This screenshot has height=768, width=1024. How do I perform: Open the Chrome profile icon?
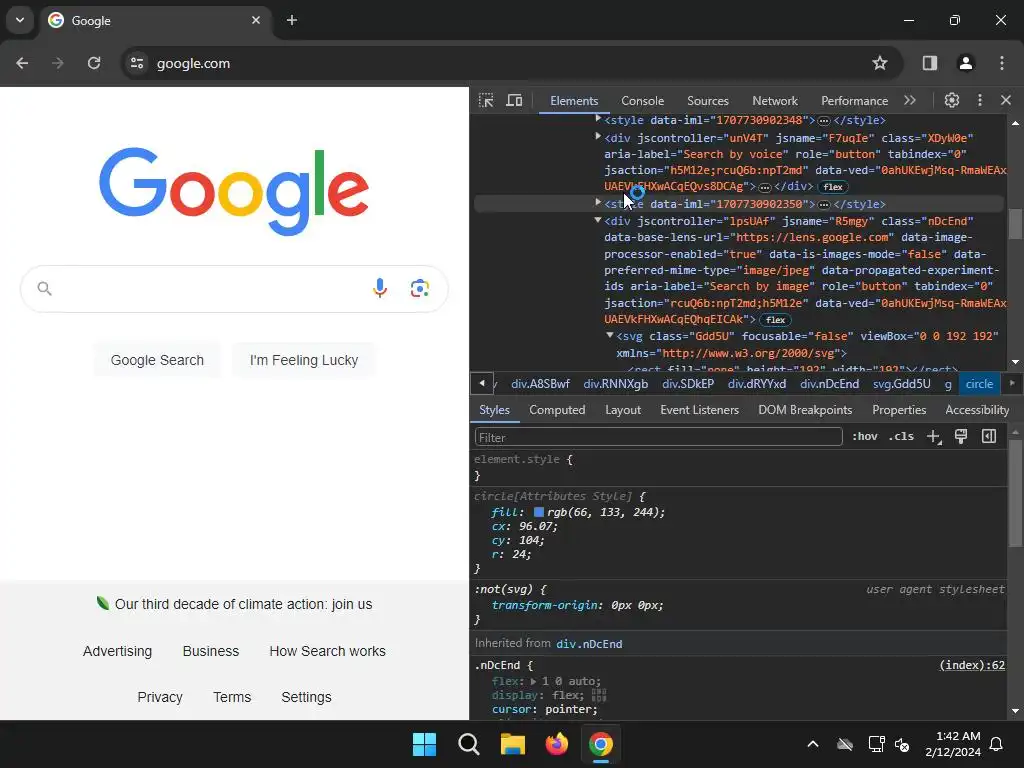click(x=965, y=63)
